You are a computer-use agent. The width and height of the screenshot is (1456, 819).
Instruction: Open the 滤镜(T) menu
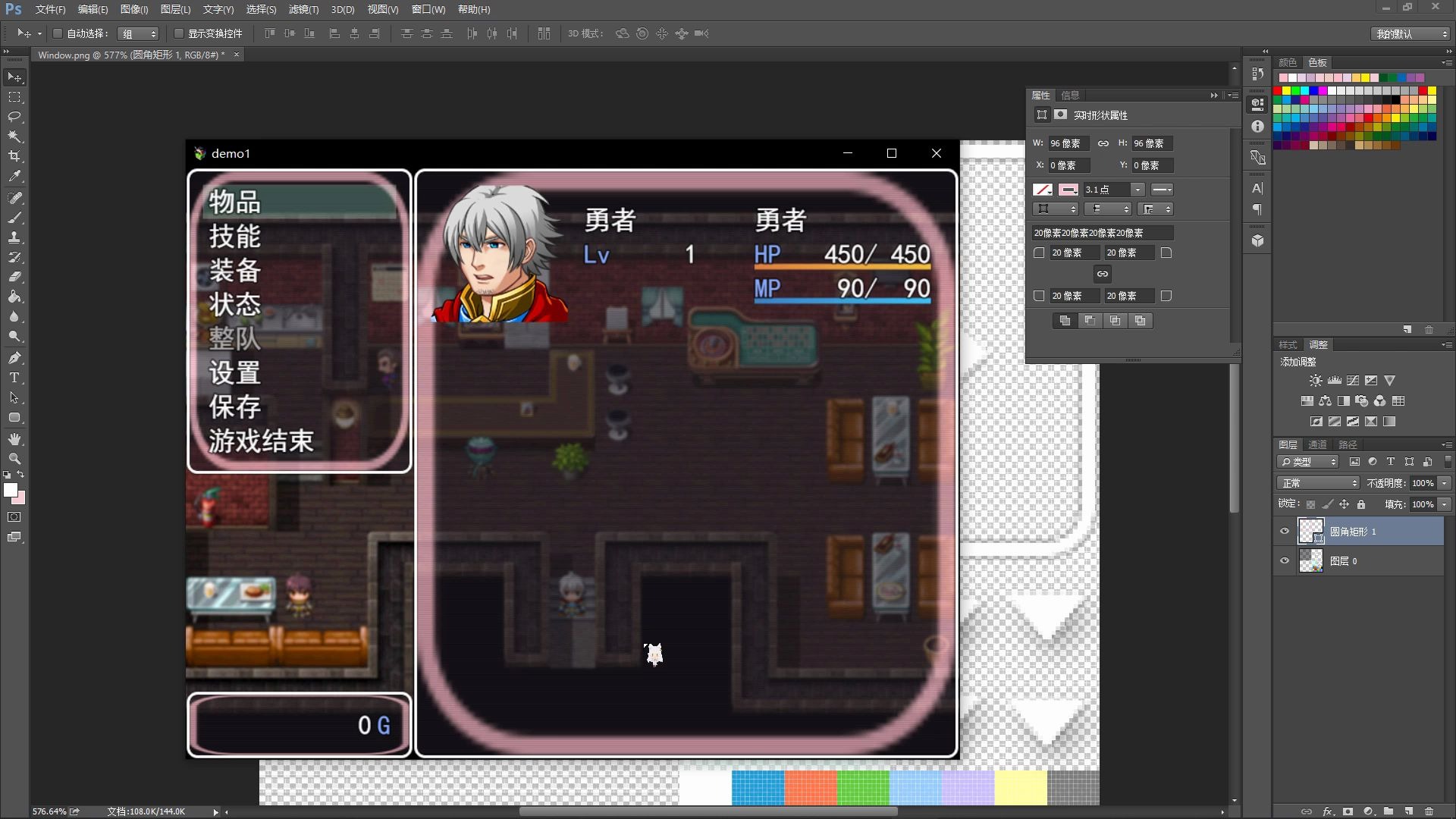pos(303,9)
